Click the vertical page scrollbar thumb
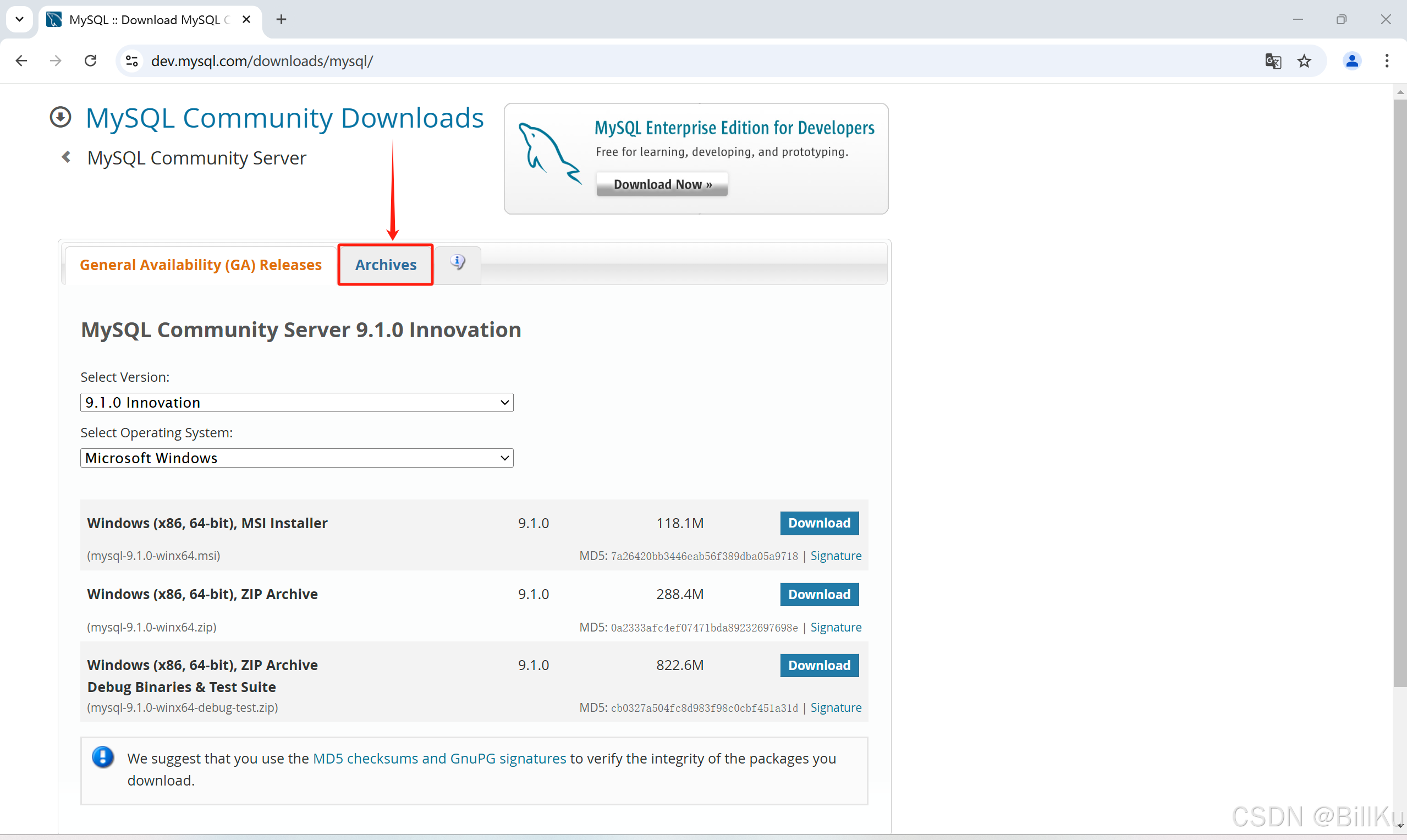This screenshot has height=840, width=1407. [1400, 393]
